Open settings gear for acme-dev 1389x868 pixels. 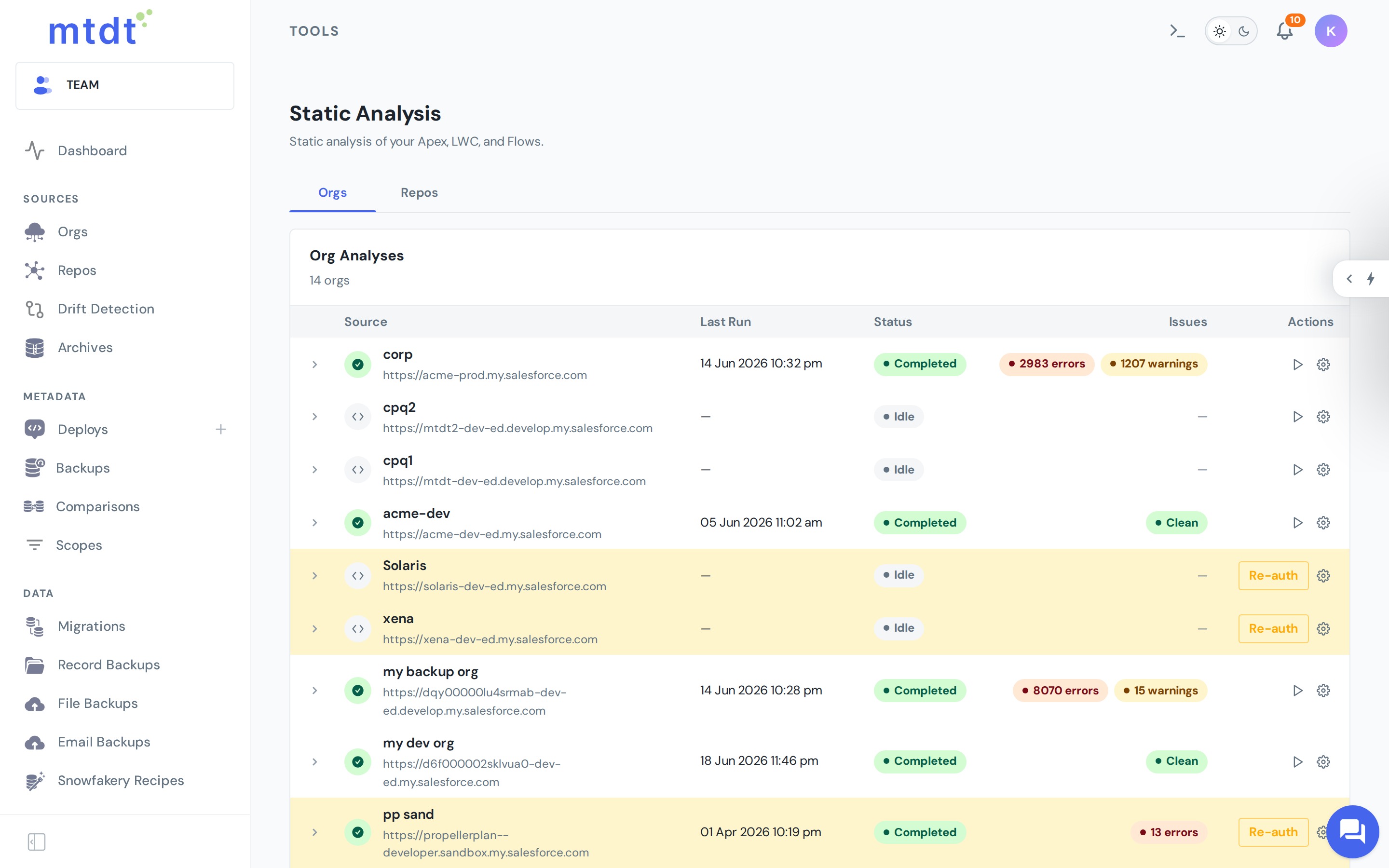point(1323,522)
